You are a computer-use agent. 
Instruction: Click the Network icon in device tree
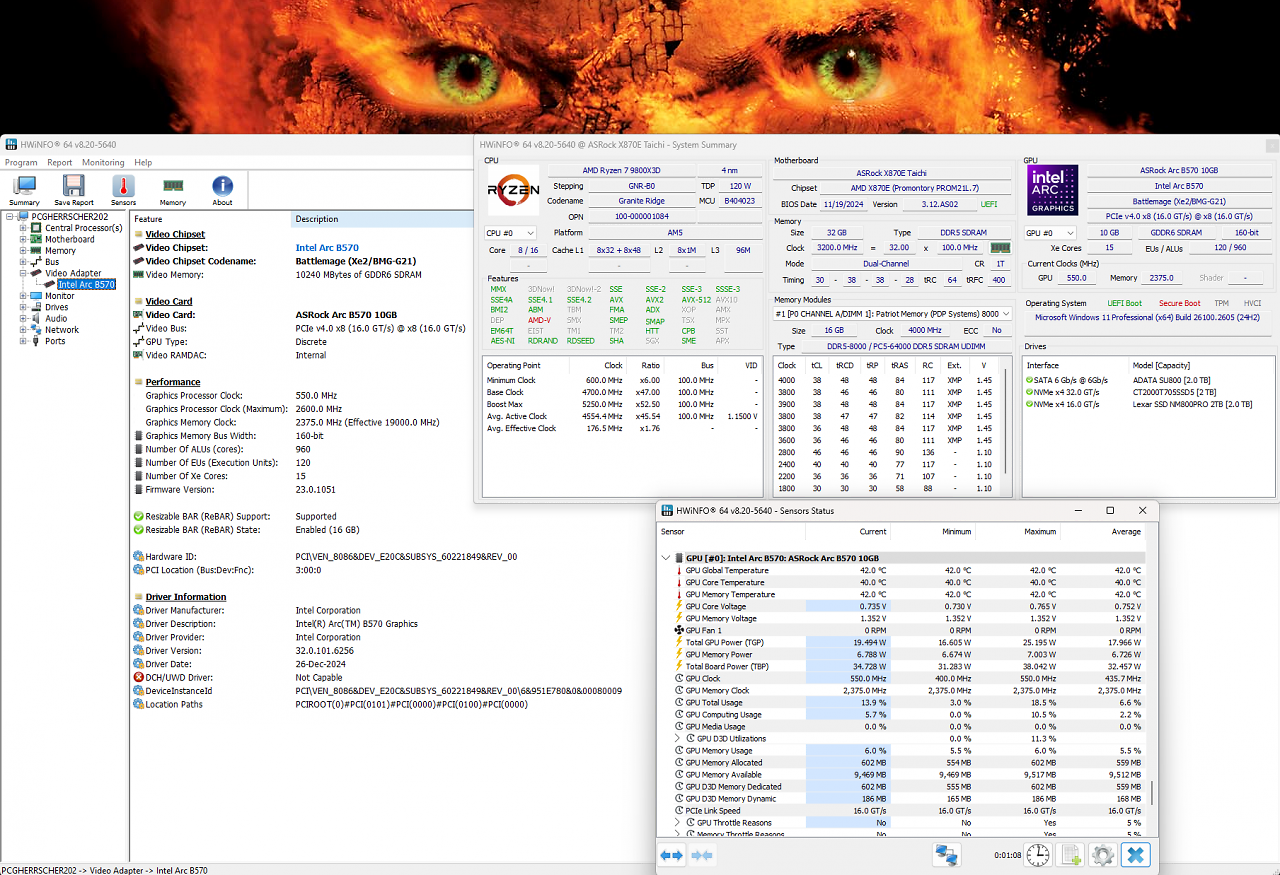pos(37,330)
